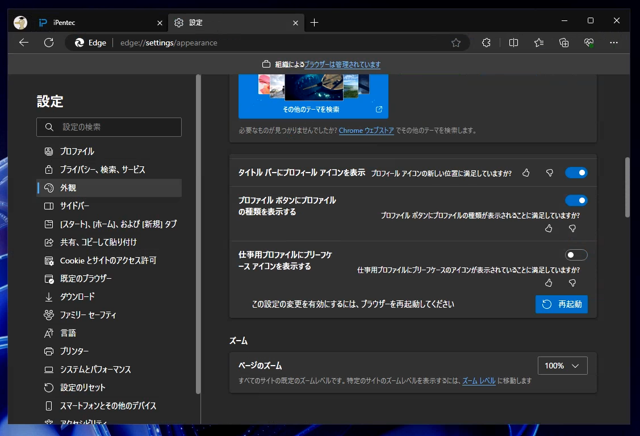Select 外観 in settings sidebar
The image size is (640, 436).
(x=109, y=188)
